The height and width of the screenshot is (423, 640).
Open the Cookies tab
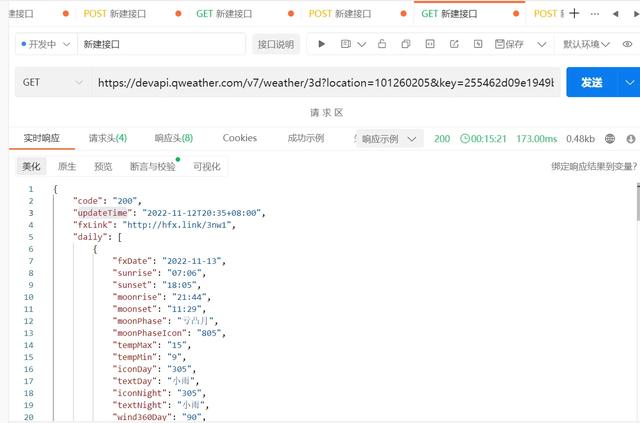[239, 138]
